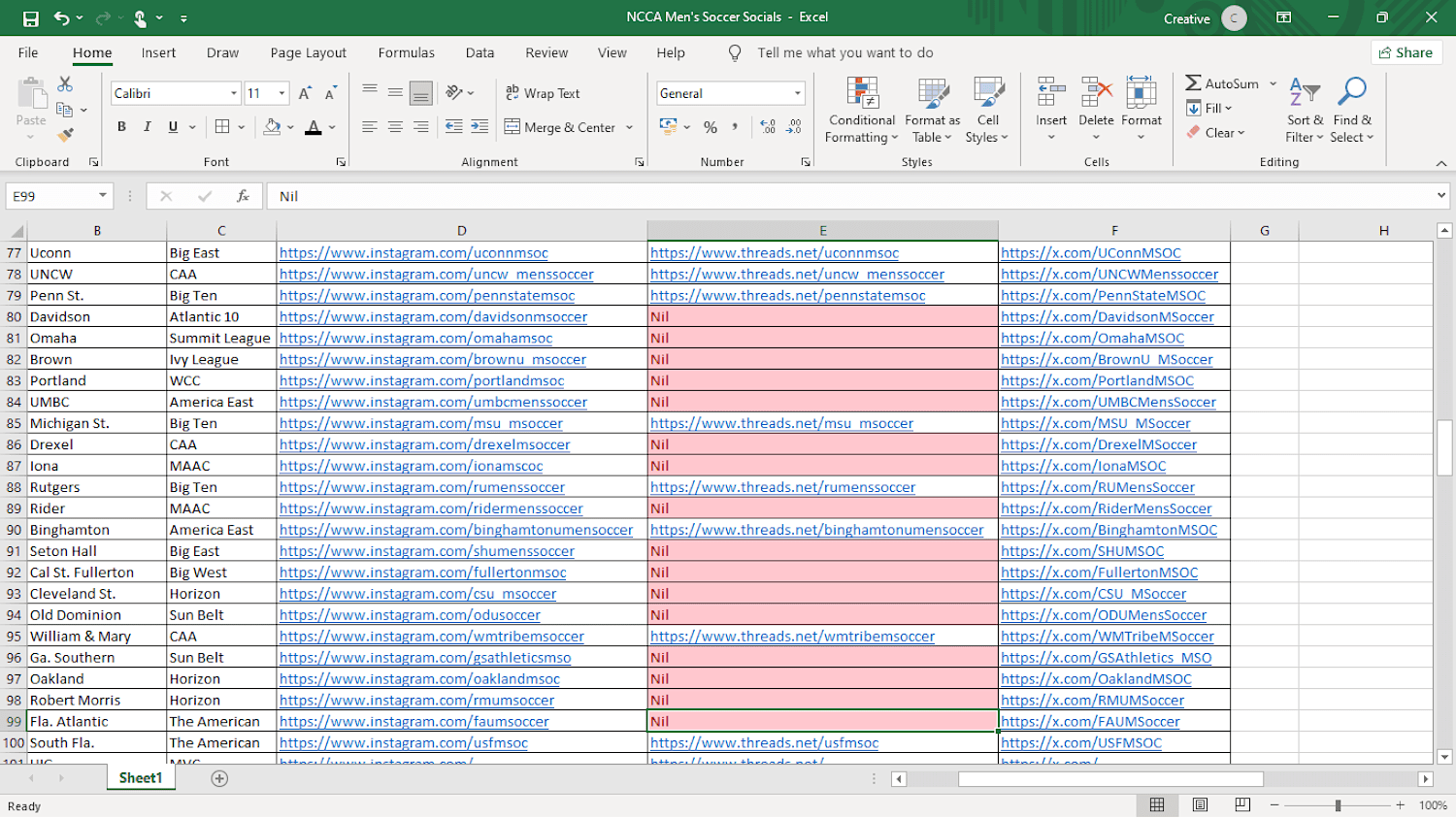Open the font name dropdown showing Calibri
Image resolution: width=1456 pixels, height=818 pixels.
(x=234, y=93)
